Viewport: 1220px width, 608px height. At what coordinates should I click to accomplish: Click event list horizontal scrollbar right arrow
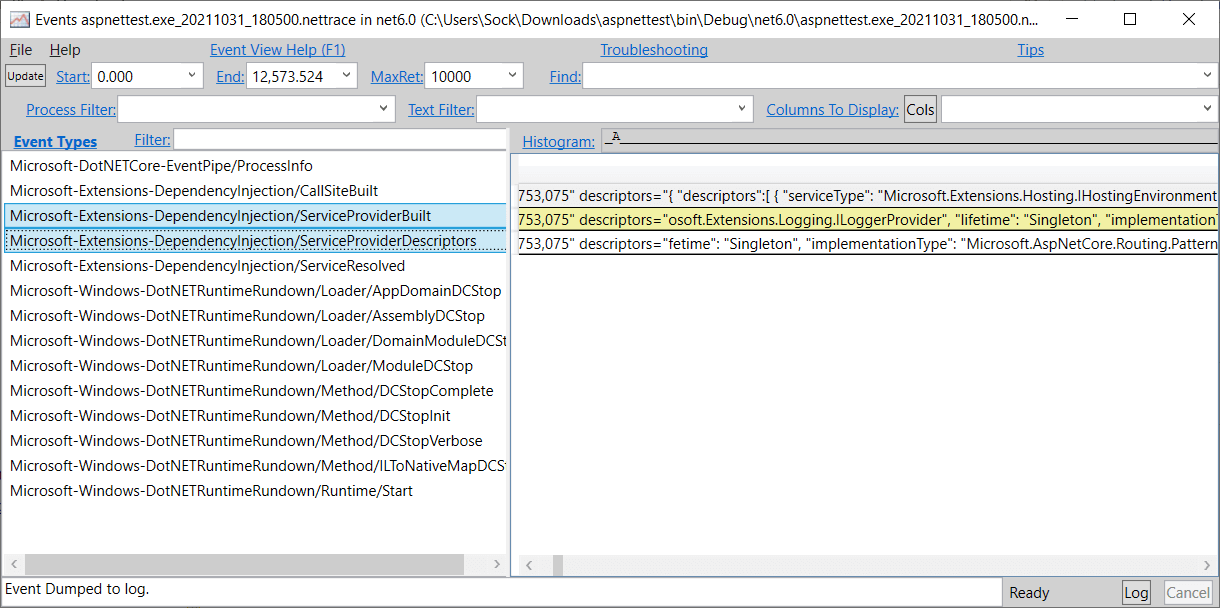pos(497,565)
